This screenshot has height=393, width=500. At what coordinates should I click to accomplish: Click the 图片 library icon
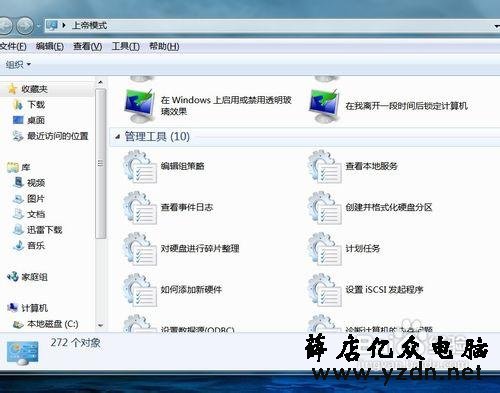tap(18, 199)
